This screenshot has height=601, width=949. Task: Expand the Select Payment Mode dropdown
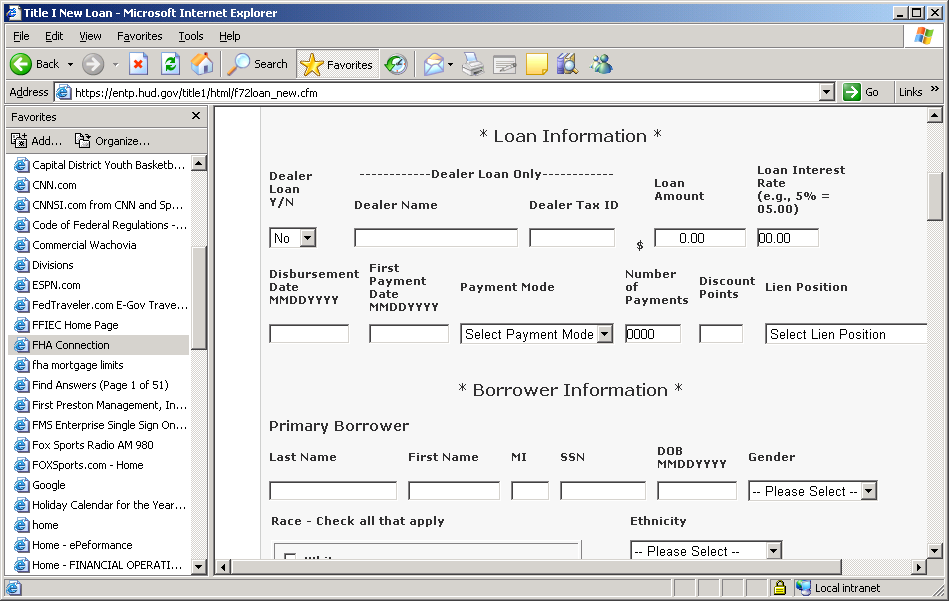coord(537,334)
